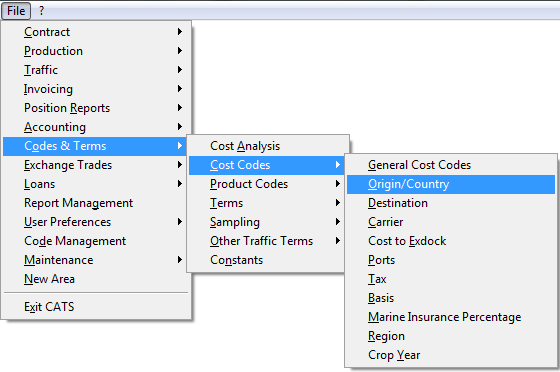560x372 pixels.
Task: Select Origin/Country
Action: 451,184
